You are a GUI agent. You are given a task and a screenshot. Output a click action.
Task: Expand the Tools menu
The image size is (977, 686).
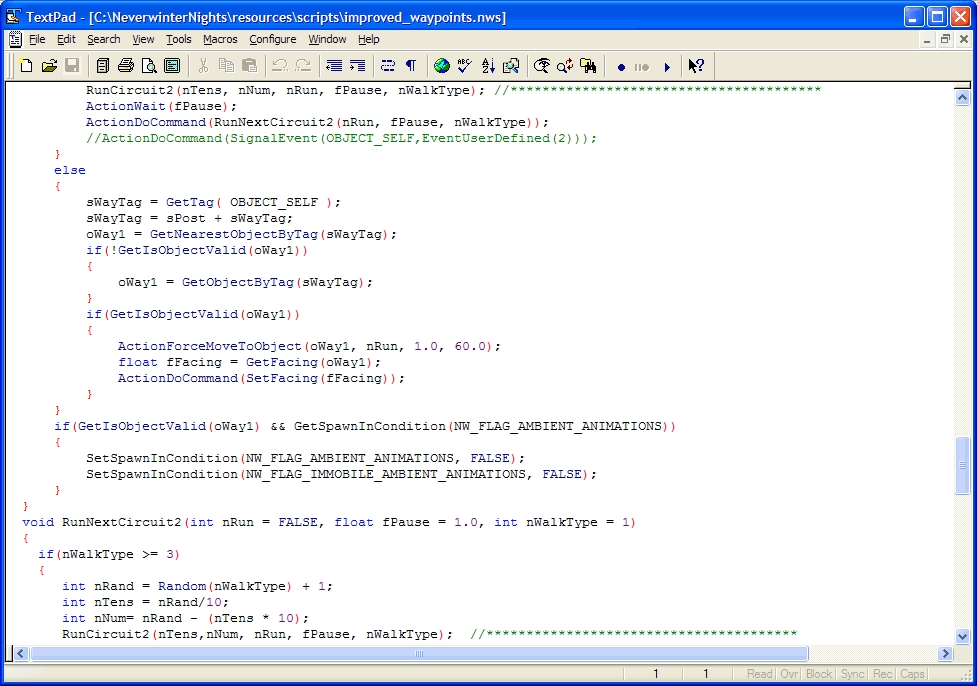(x=179, y=39)
